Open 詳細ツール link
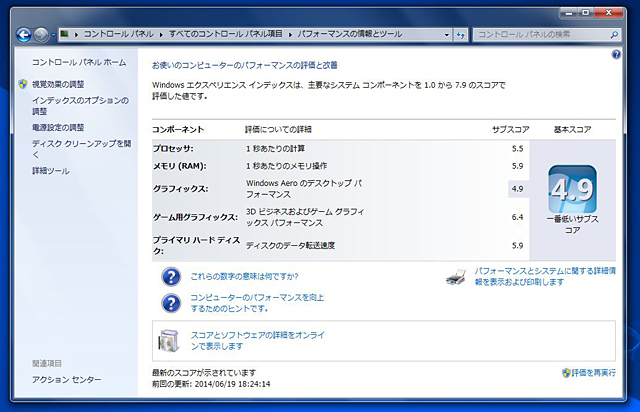The image size is (640, 412). tap(51, 171)
